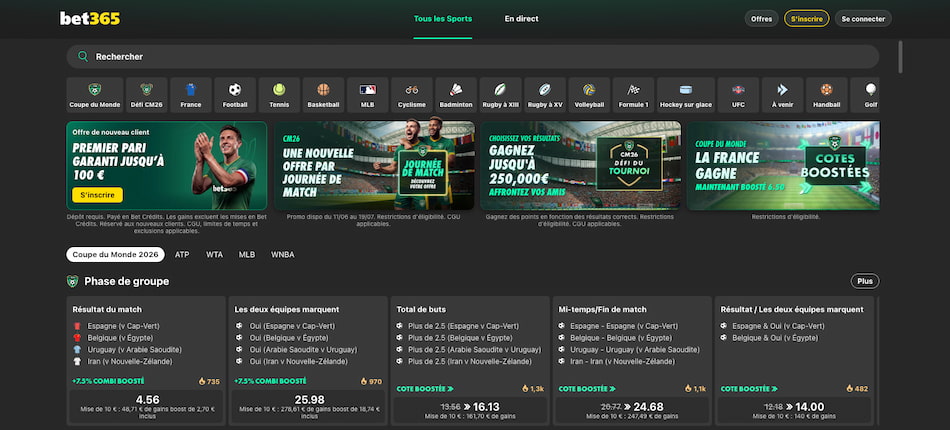Click the "Phase de groupe" title
The image size is (950, 430).
coord(127,281)
